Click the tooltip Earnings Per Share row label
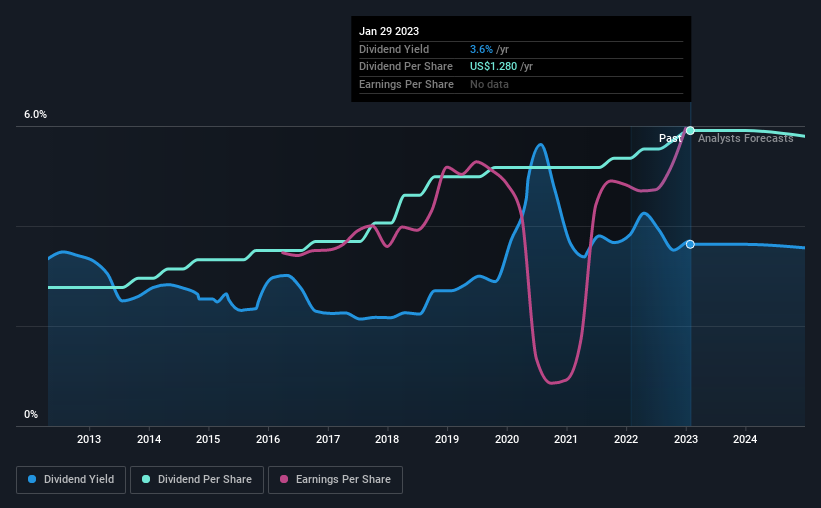Image resolution: width=821 pixels, height=508 pixels. [x=406, y=84]
